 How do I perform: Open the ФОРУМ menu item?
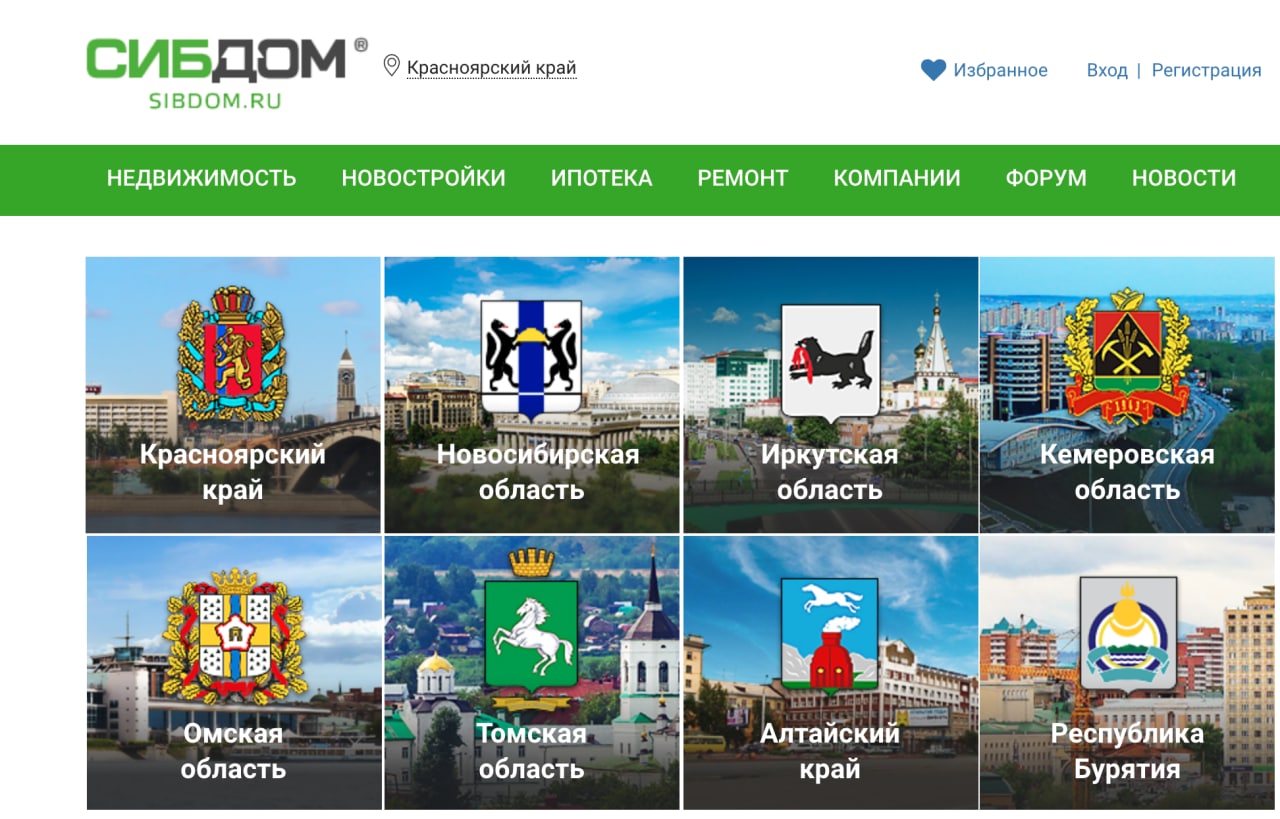[x=1046, y=178]
